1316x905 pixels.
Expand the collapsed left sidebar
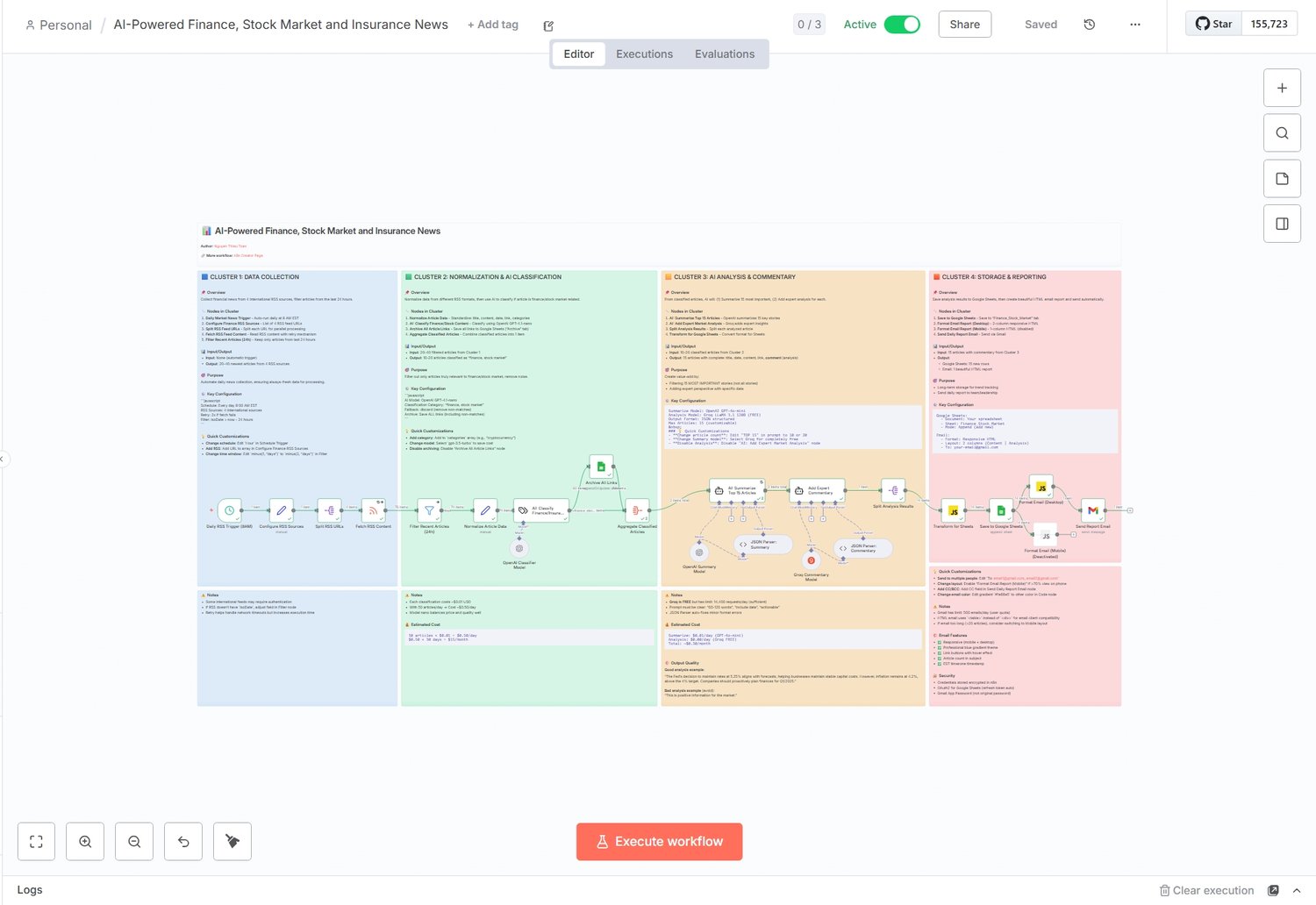[x=4, y=459]
